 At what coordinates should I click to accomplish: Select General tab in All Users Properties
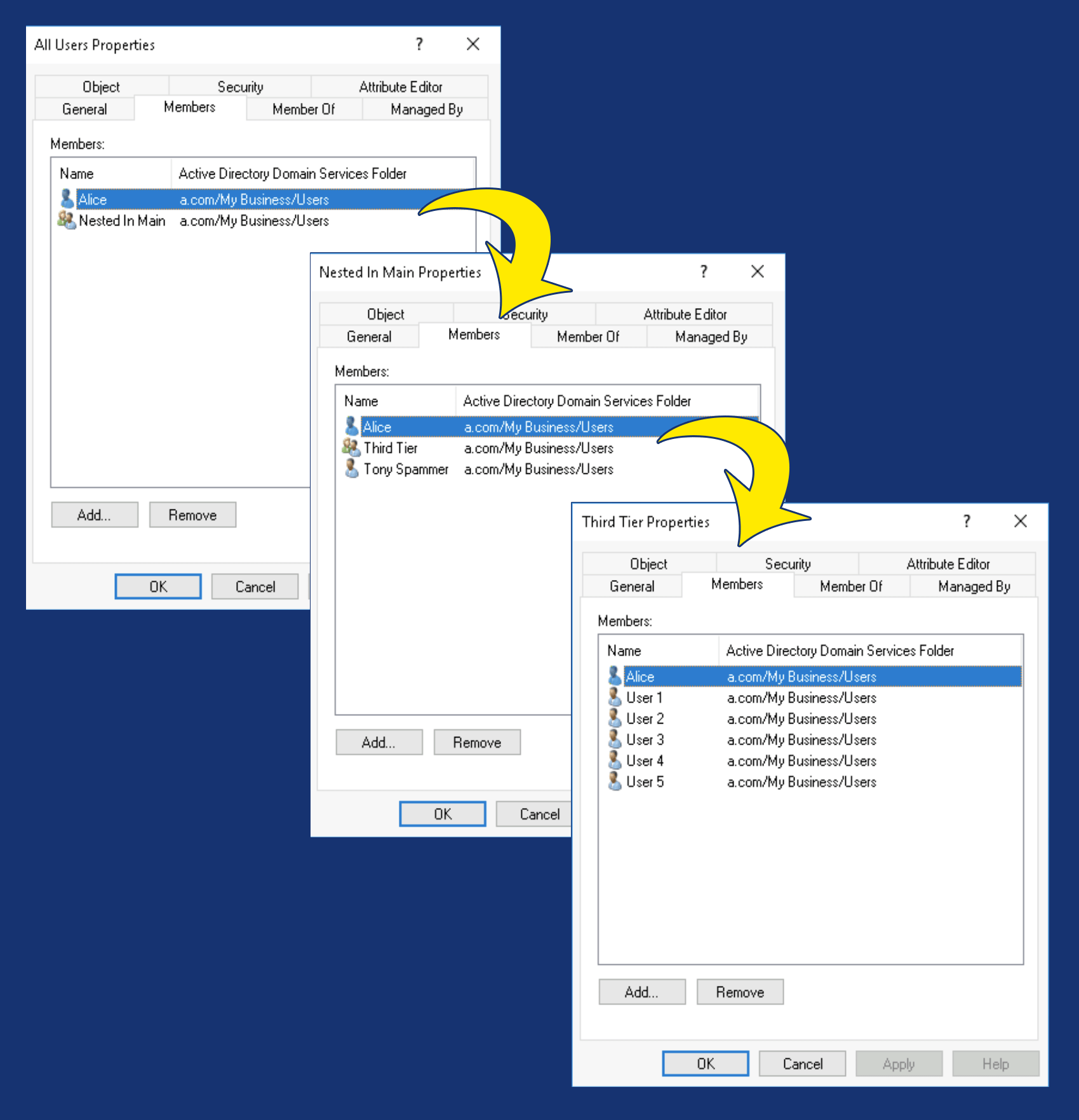[x=84, y=109]
